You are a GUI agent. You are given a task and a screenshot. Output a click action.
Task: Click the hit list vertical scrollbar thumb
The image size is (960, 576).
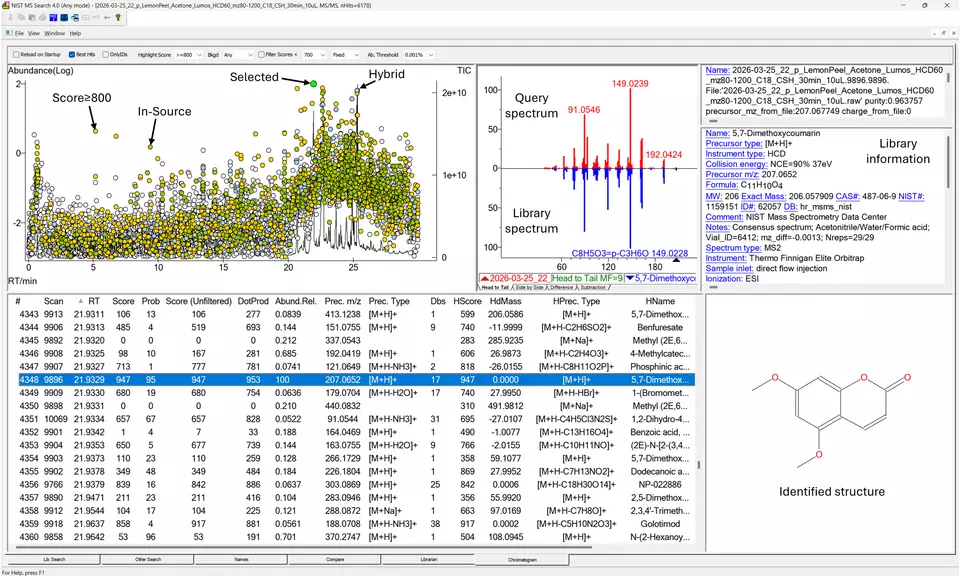(x=699, y=465)
